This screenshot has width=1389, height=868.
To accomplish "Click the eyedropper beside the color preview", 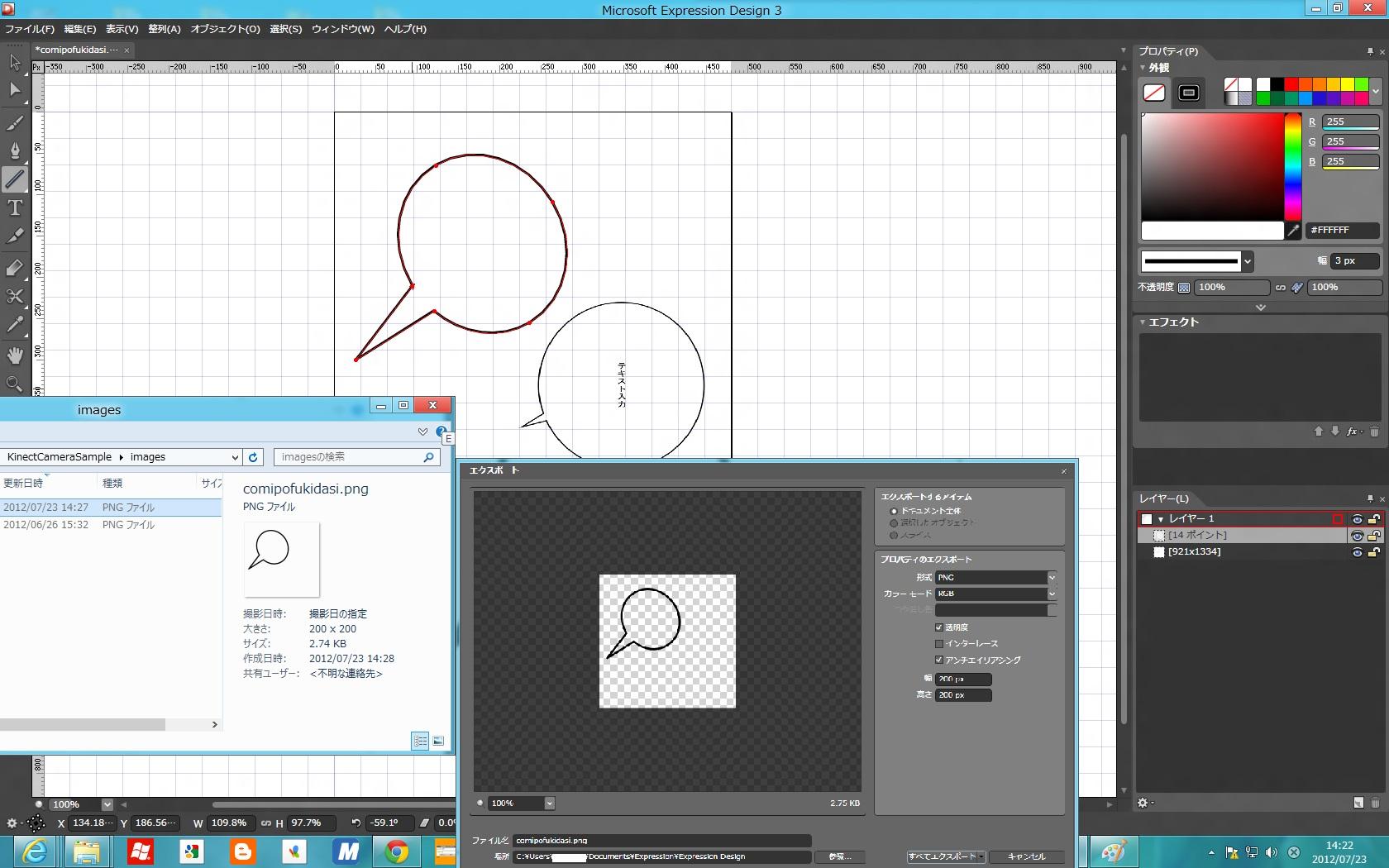I will (1294, 231).
